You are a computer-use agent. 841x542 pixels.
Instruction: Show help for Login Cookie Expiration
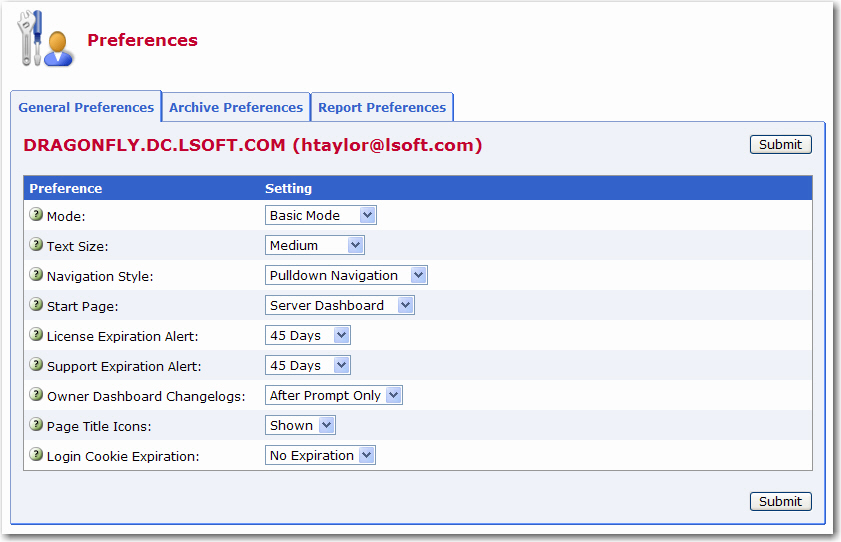point(36,455)
